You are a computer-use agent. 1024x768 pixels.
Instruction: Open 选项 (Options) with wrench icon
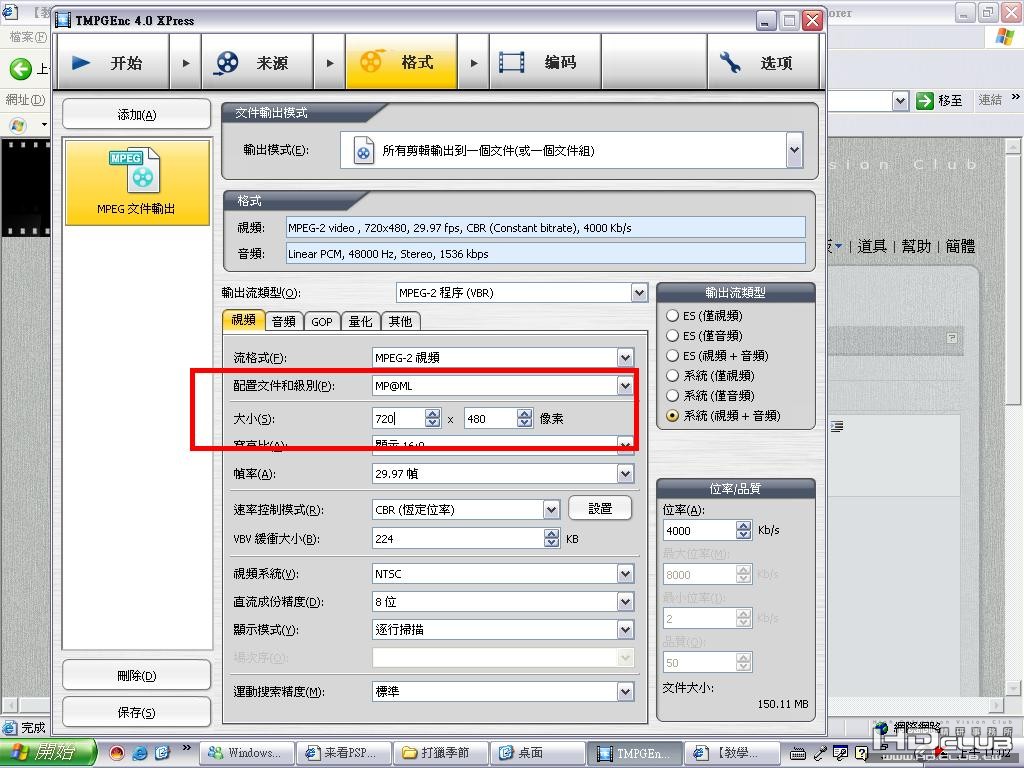point(763,63)
